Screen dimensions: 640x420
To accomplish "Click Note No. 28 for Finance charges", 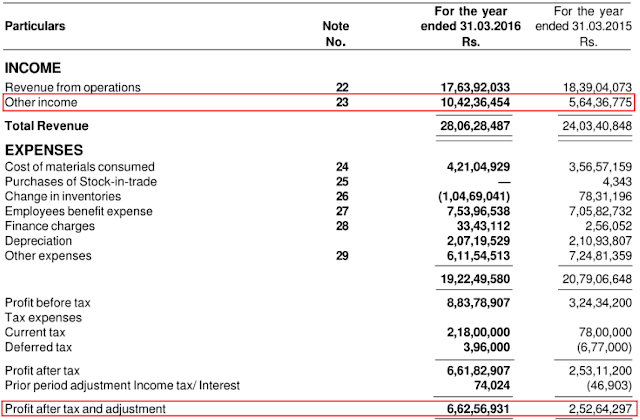I will [342, 226].
